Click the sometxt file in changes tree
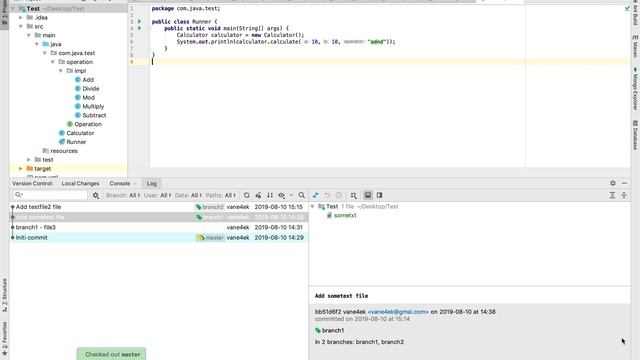Image resolution: width=640 pixels, height=360 pixels. (345, 216)
